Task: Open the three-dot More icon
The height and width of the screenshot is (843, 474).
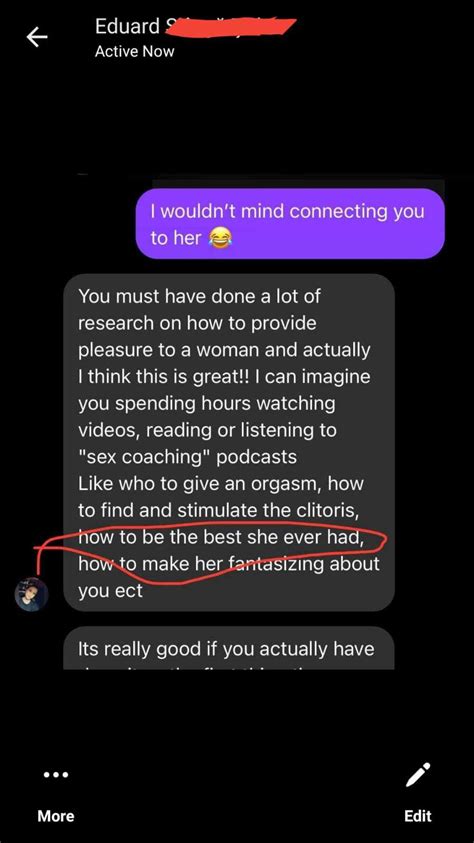Action: [x=56, y=775]
